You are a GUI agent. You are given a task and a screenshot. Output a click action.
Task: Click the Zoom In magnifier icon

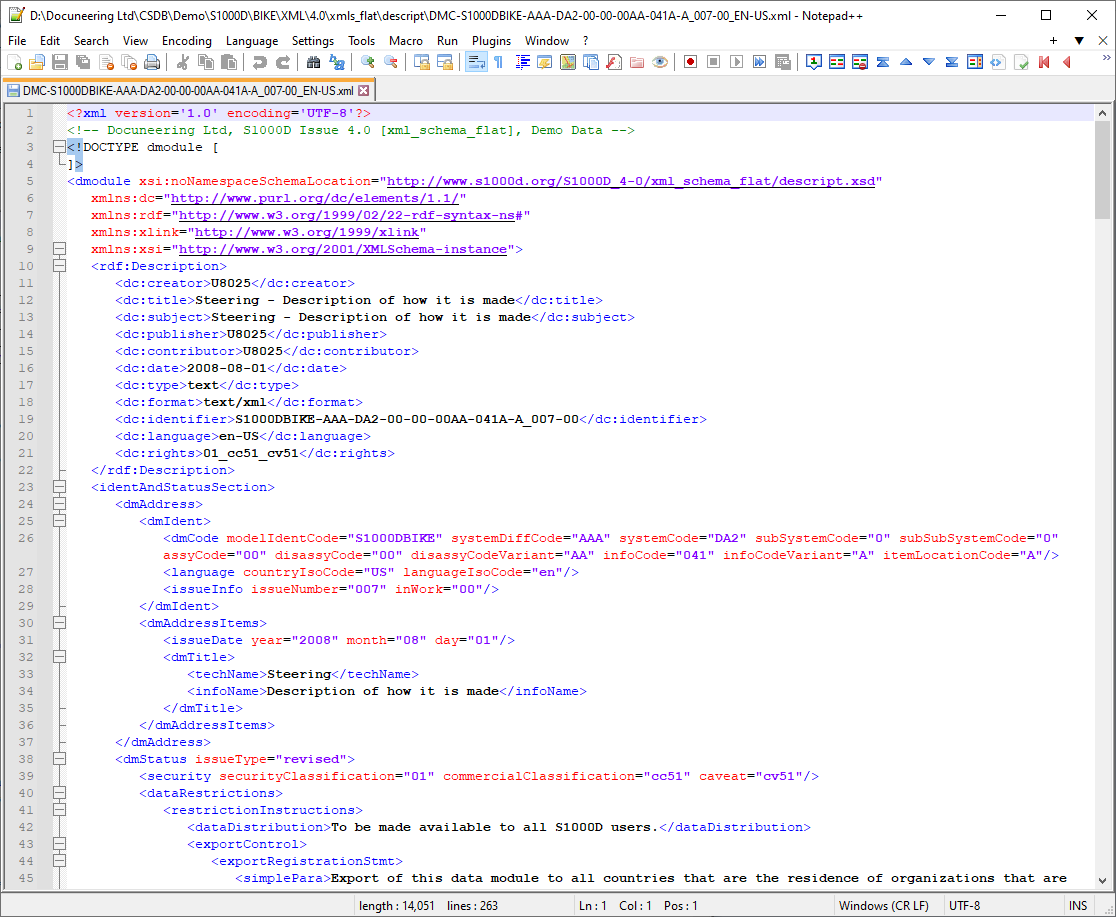(x=367, y=62)
